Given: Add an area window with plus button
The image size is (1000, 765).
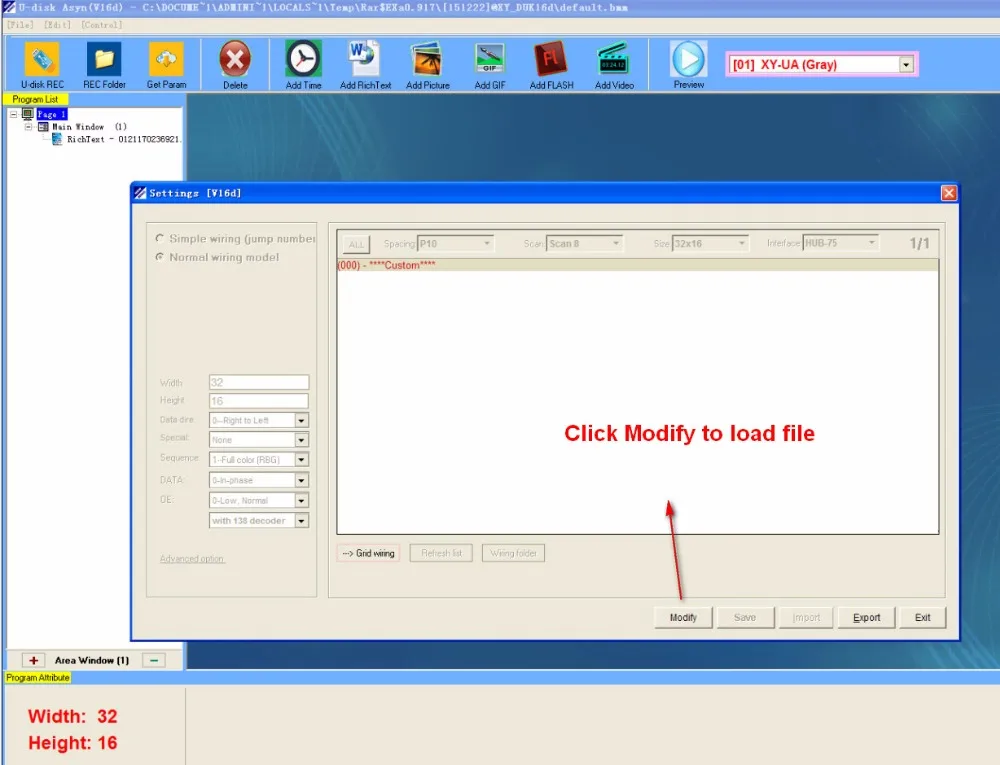Looking at the screenshot, I should 34,660.
